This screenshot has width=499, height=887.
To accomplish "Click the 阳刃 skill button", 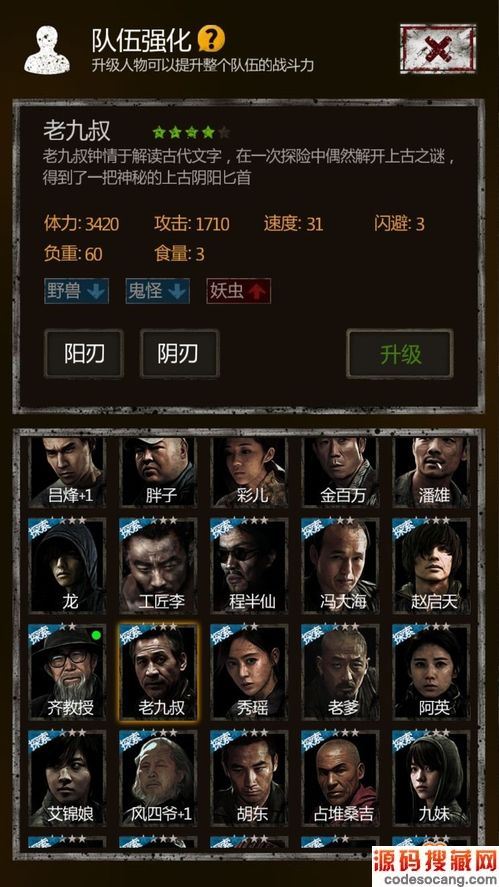I will [84, 354].
